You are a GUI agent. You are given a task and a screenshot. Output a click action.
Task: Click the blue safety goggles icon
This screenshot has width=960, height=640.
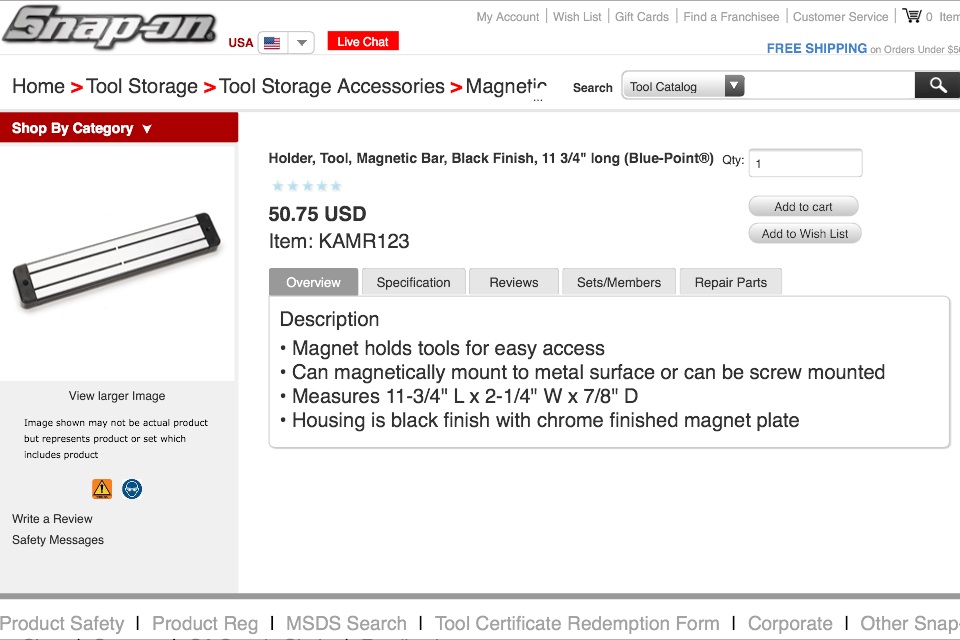tap(132, 489)
